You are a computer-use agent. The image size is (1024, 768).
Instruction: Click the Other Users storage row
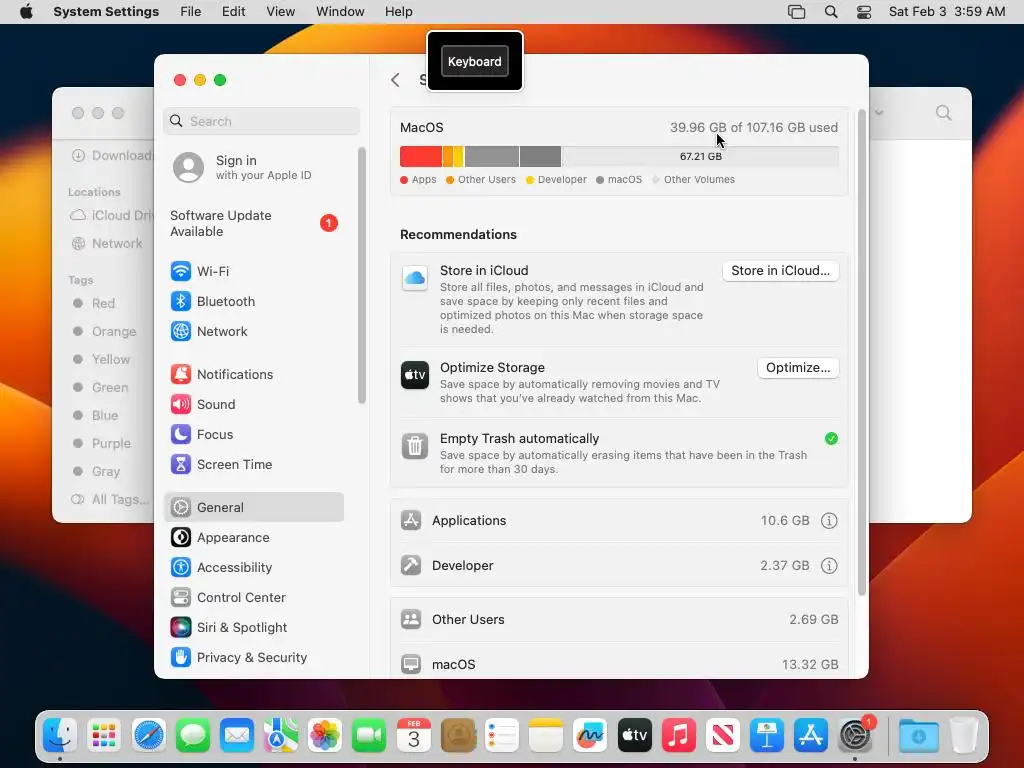(619, 619)
